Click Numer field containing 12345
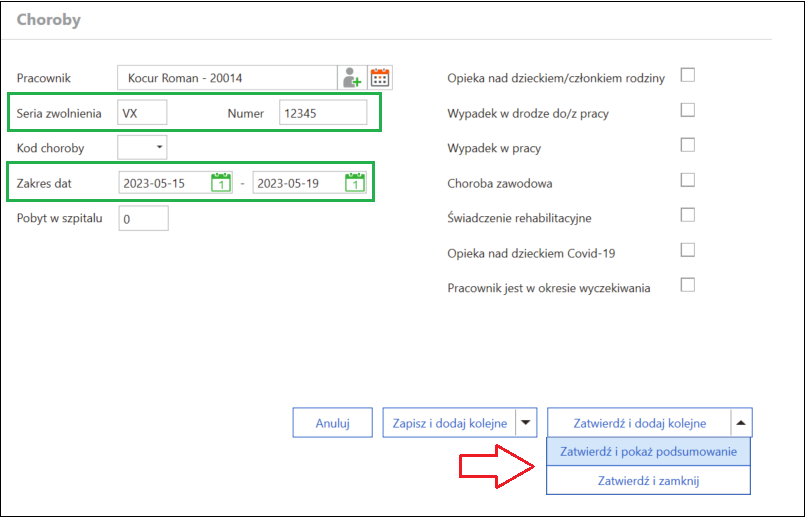 [x=323, y=113]
